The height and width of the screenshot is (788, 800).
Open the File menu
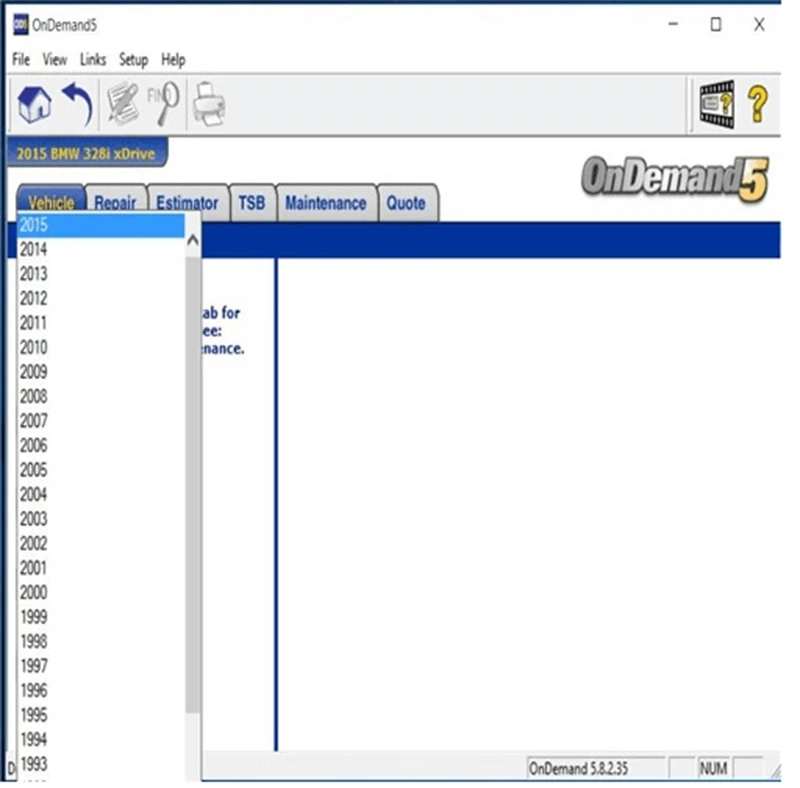coord(21,60)
